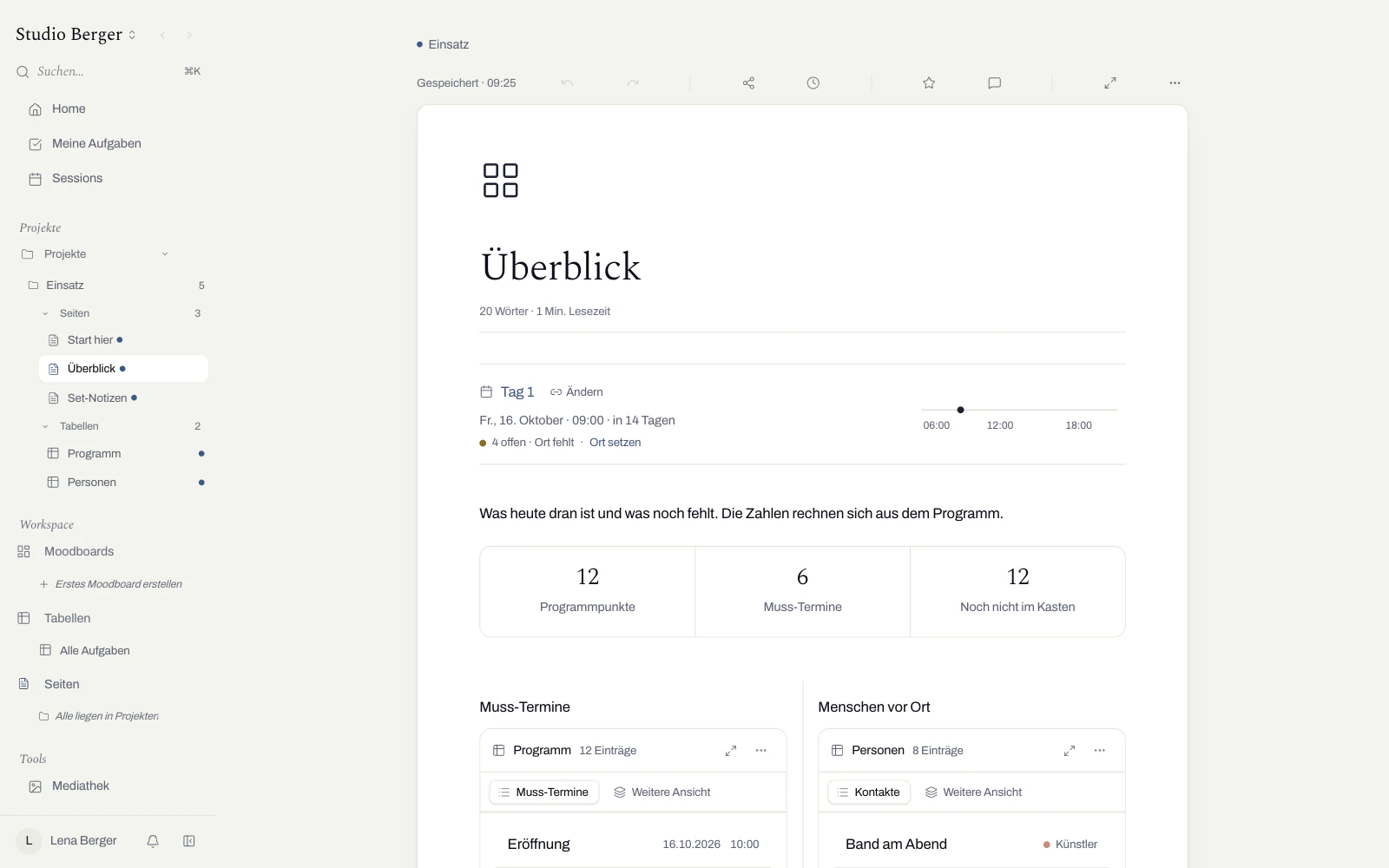Image resolution: width=1389 pixels, height=868 pixels.
Task: Expand the Personen table embed
Action: click(x=1070, y=751)
